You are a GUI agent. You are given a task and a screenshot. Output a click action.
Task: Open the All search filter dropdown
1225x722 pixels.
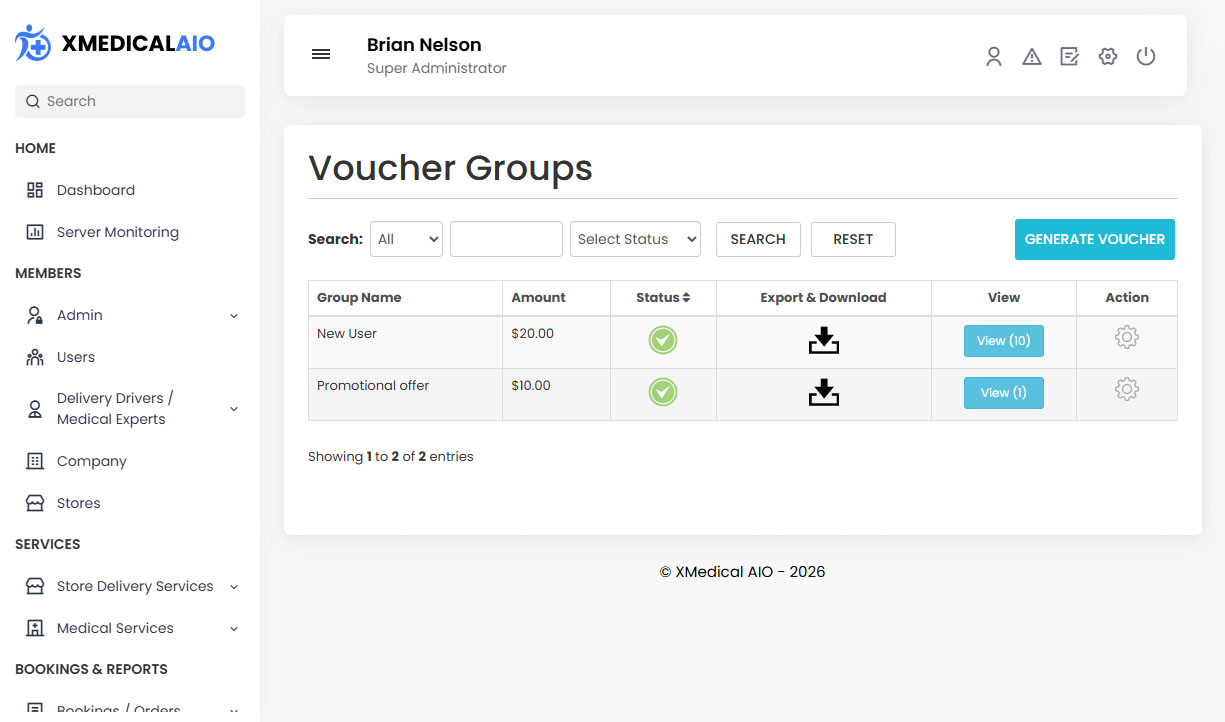tap(406, 239)
